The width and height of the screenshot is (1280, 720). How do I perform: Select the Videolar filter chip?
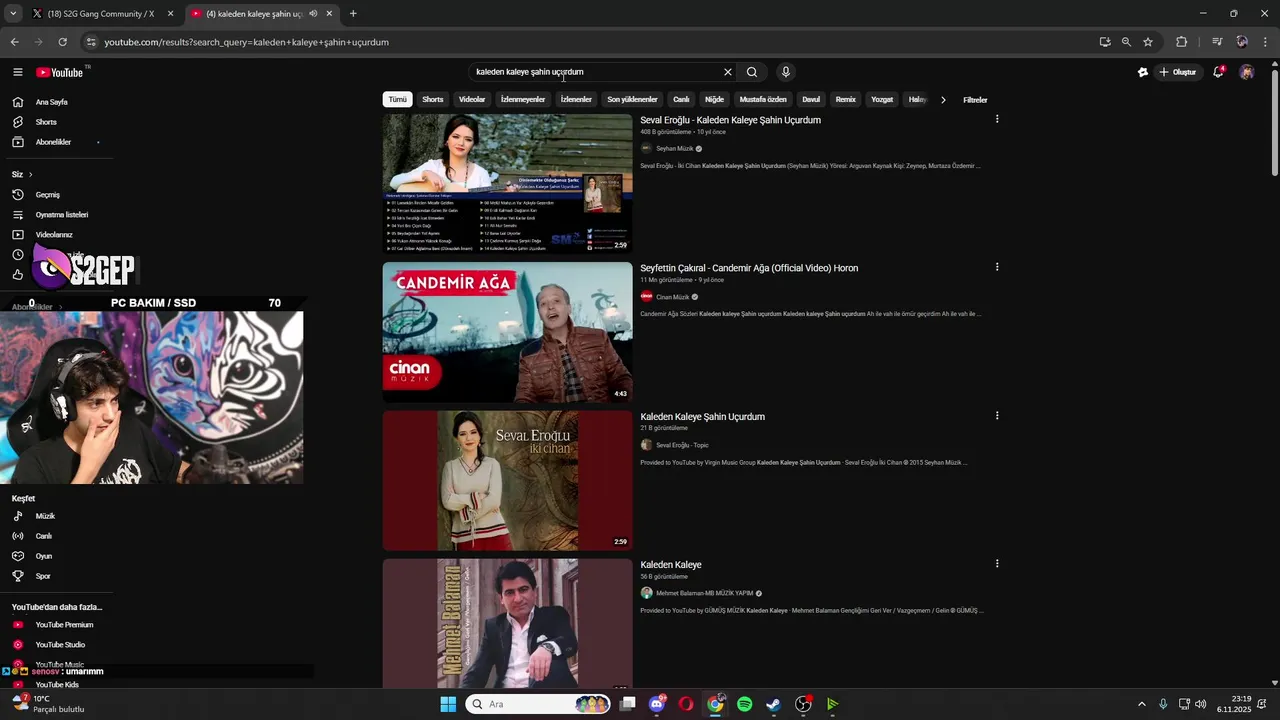point(472,100)
